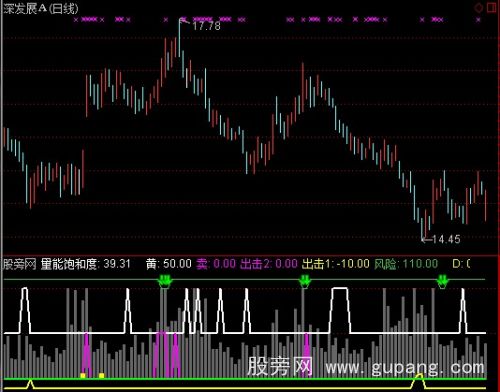Click the 黄: 50.00 indicator value
Image resolution: width=500 pixels, height=392 pixels.
click(x=169, y=264)
